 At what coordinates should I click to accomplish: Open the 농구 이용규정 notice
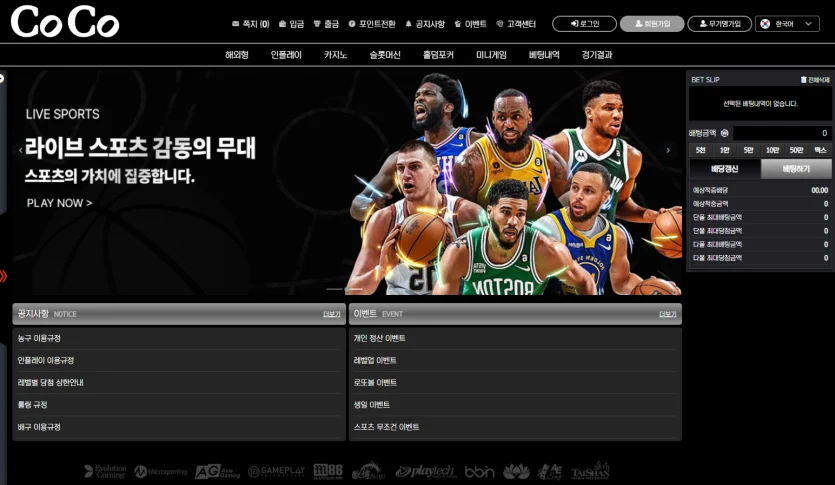click(x=39, y=338)
